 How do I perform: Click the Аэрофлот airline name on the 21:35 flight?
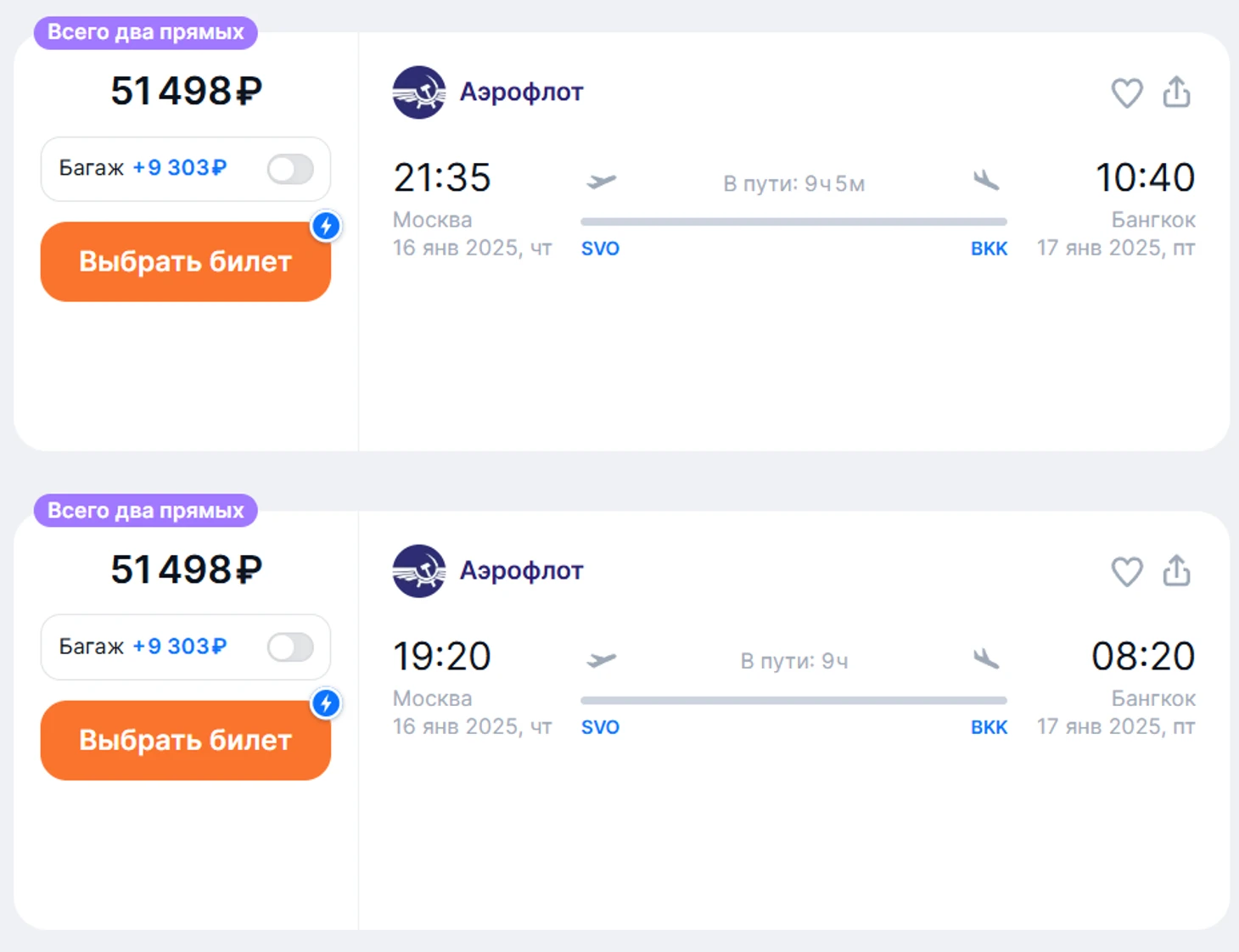pos(521,92)
